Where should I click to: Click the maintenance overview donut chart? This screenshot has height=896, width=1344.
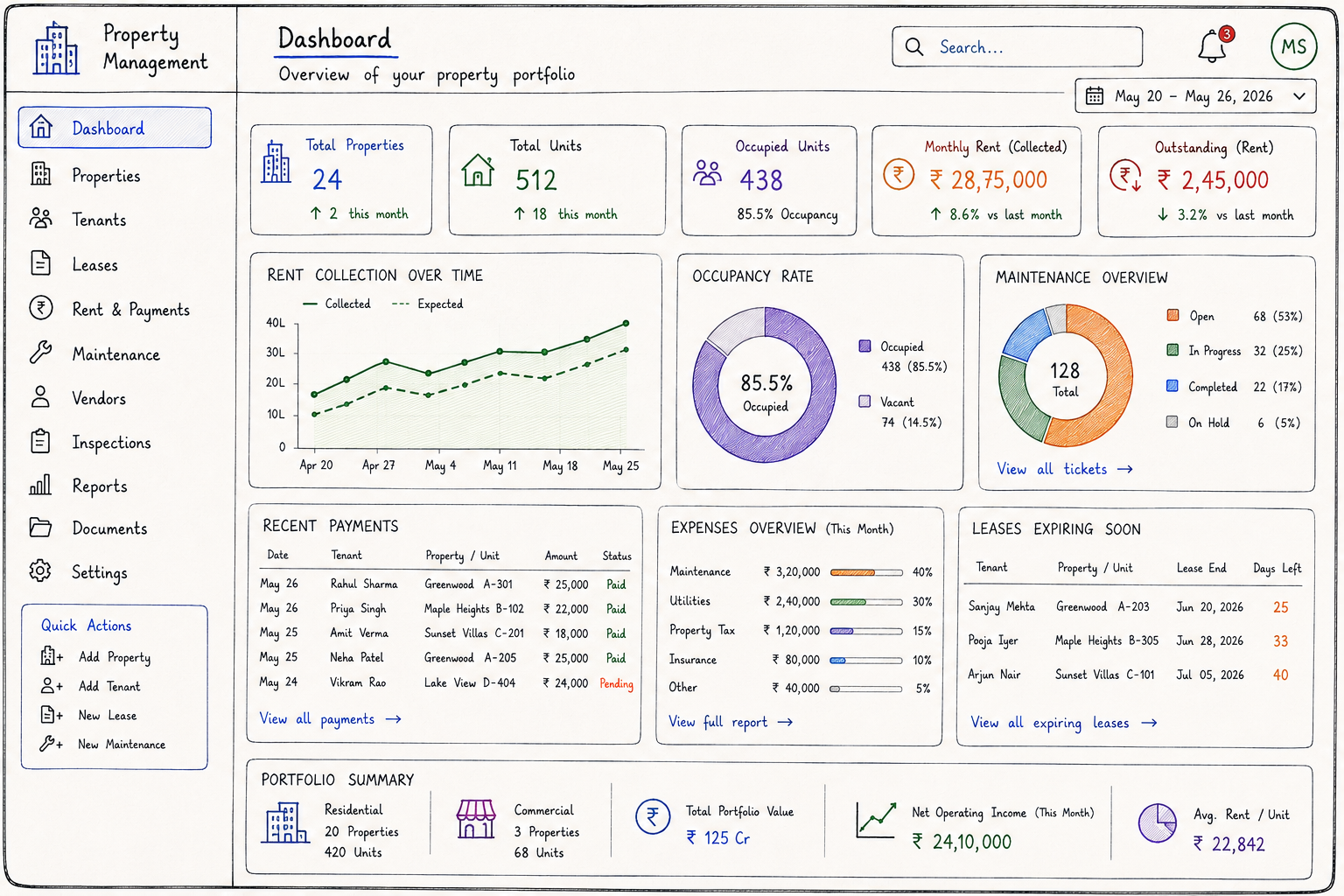[x=1066, y=375]
